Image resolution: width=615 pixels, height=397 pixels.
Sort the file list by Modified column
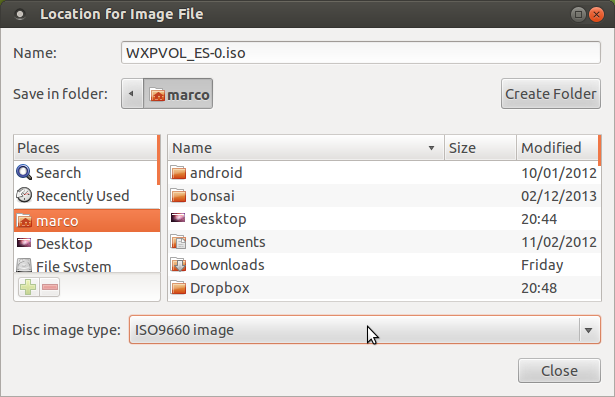click(557, 148)
